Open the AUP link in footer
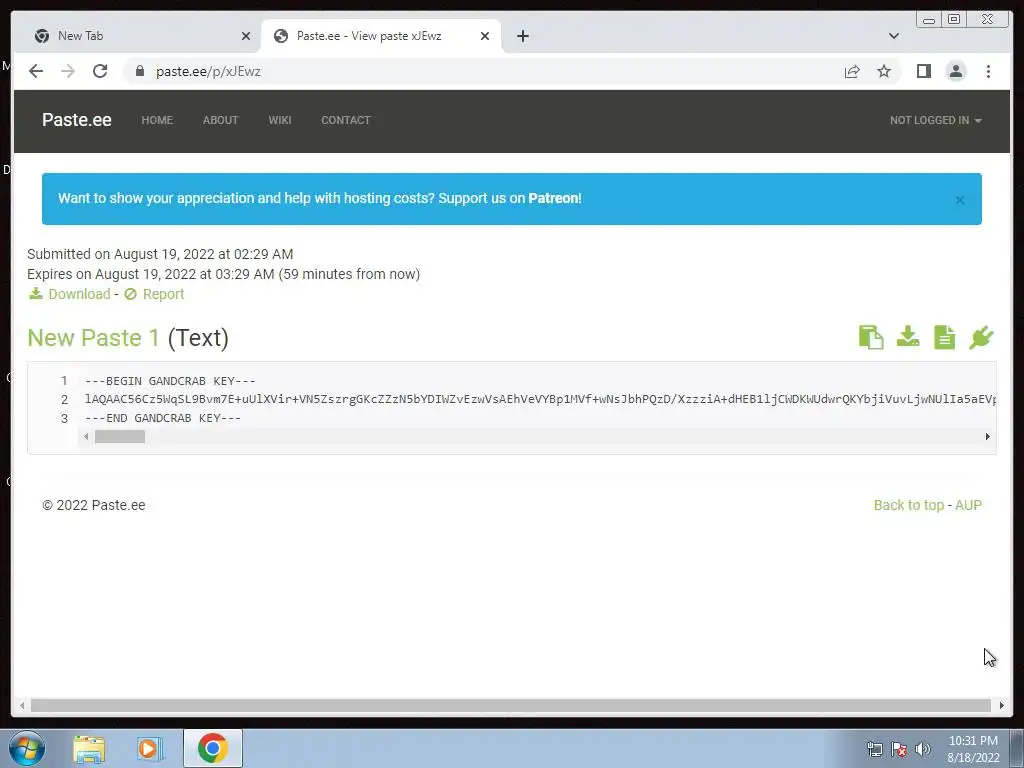Screen dimensions: 1024x768 [968, 505]
